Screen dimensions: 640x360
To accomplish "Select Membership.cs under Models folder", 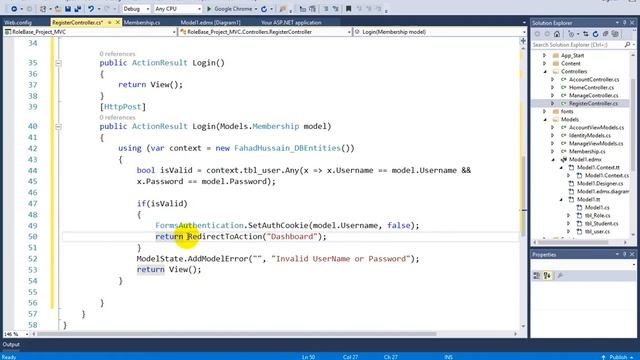I will (x=587, y=151).
